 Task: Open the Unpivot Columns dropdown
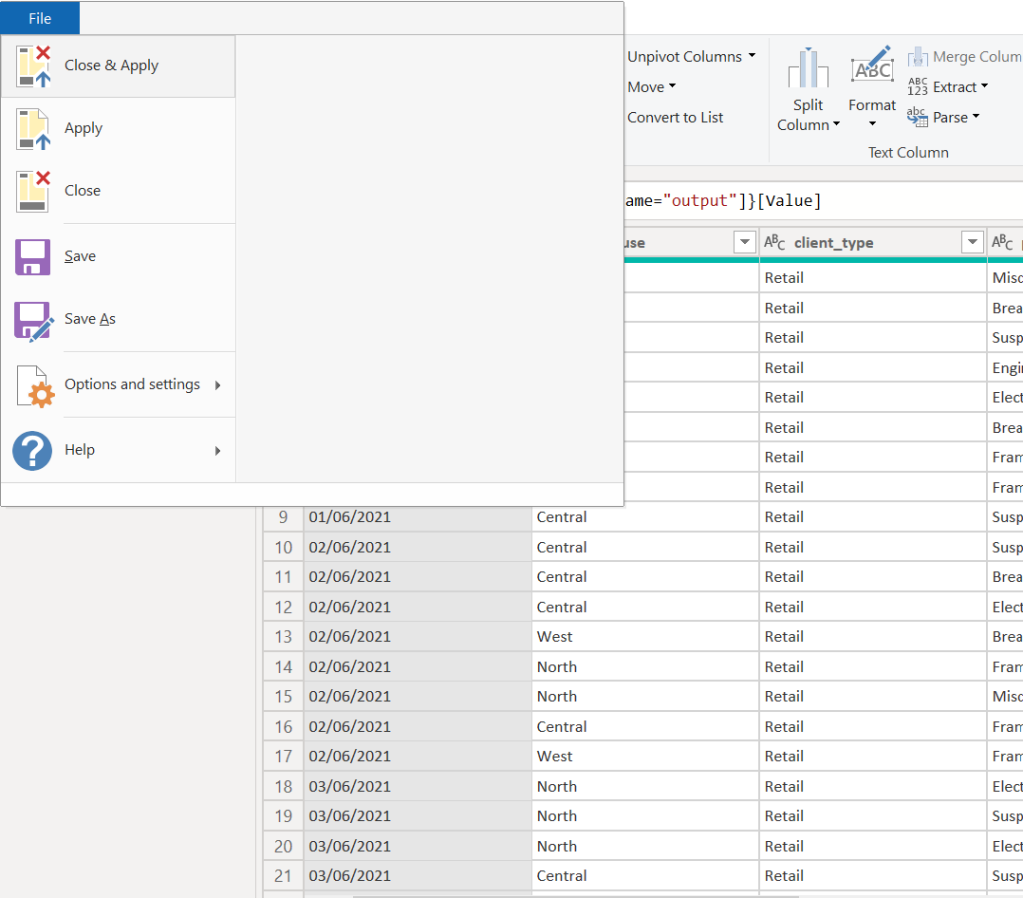pos(692,57)
